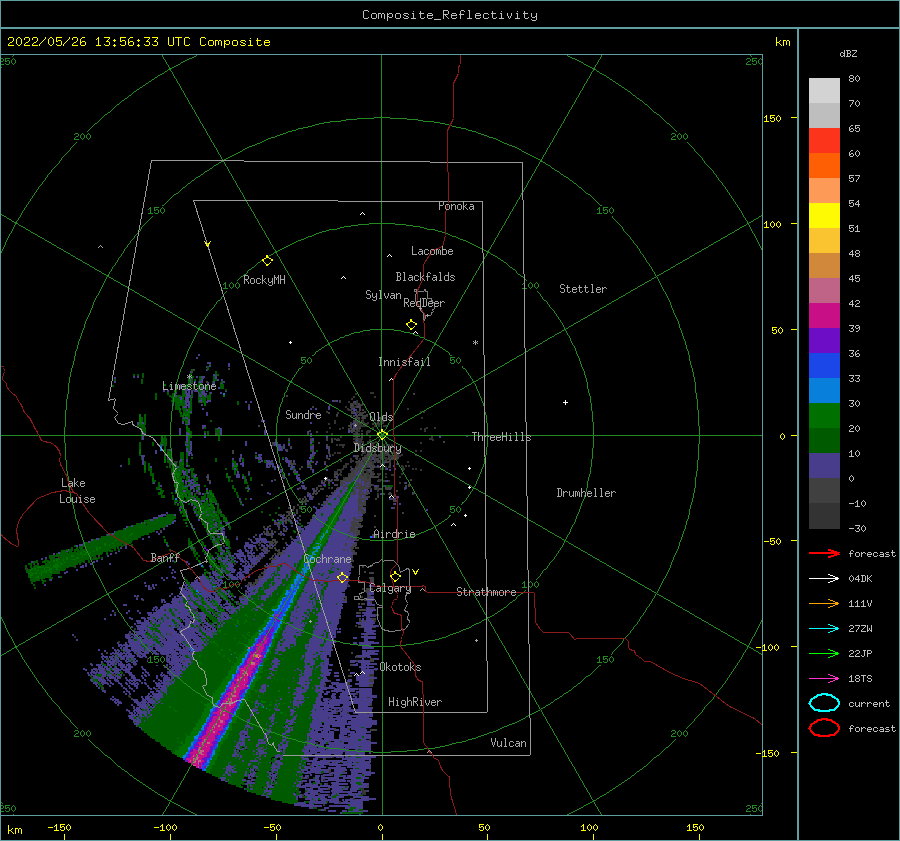The width and height of the screenshot is (900, 841).
Task: Click the Composite_Reflectivity title
Action: [449, 15]
